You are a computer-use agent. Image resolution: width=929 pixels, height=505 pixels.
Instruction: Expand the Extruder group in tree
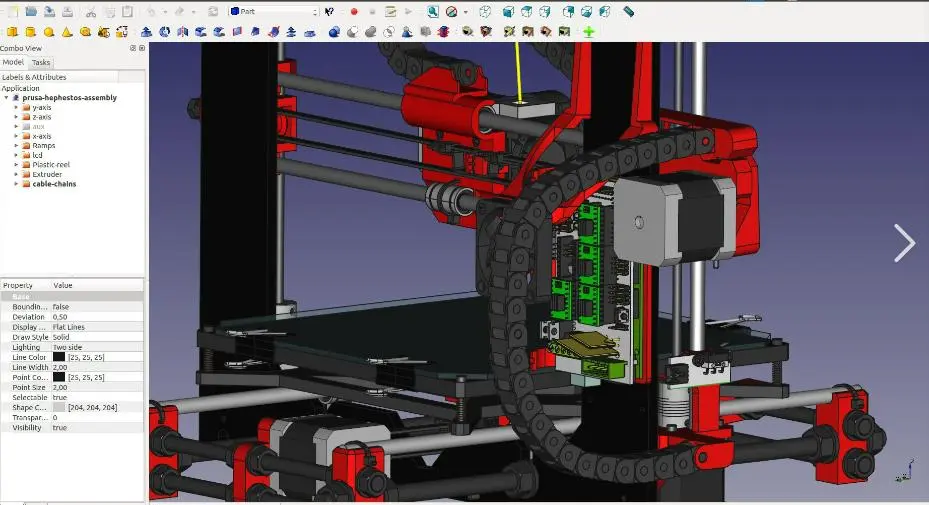pos(16,174)
